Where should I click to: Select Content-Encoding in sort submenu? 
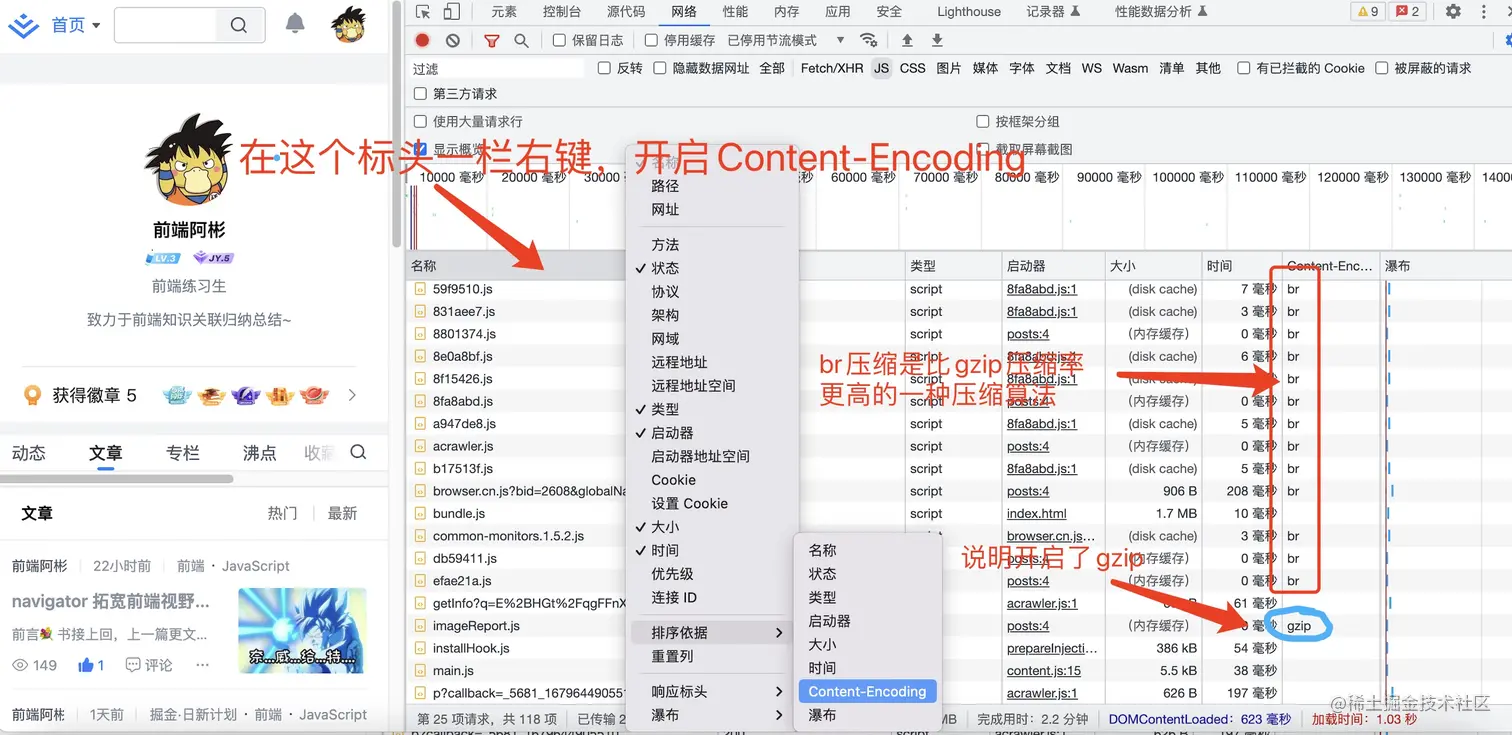(x=867, y=691)
